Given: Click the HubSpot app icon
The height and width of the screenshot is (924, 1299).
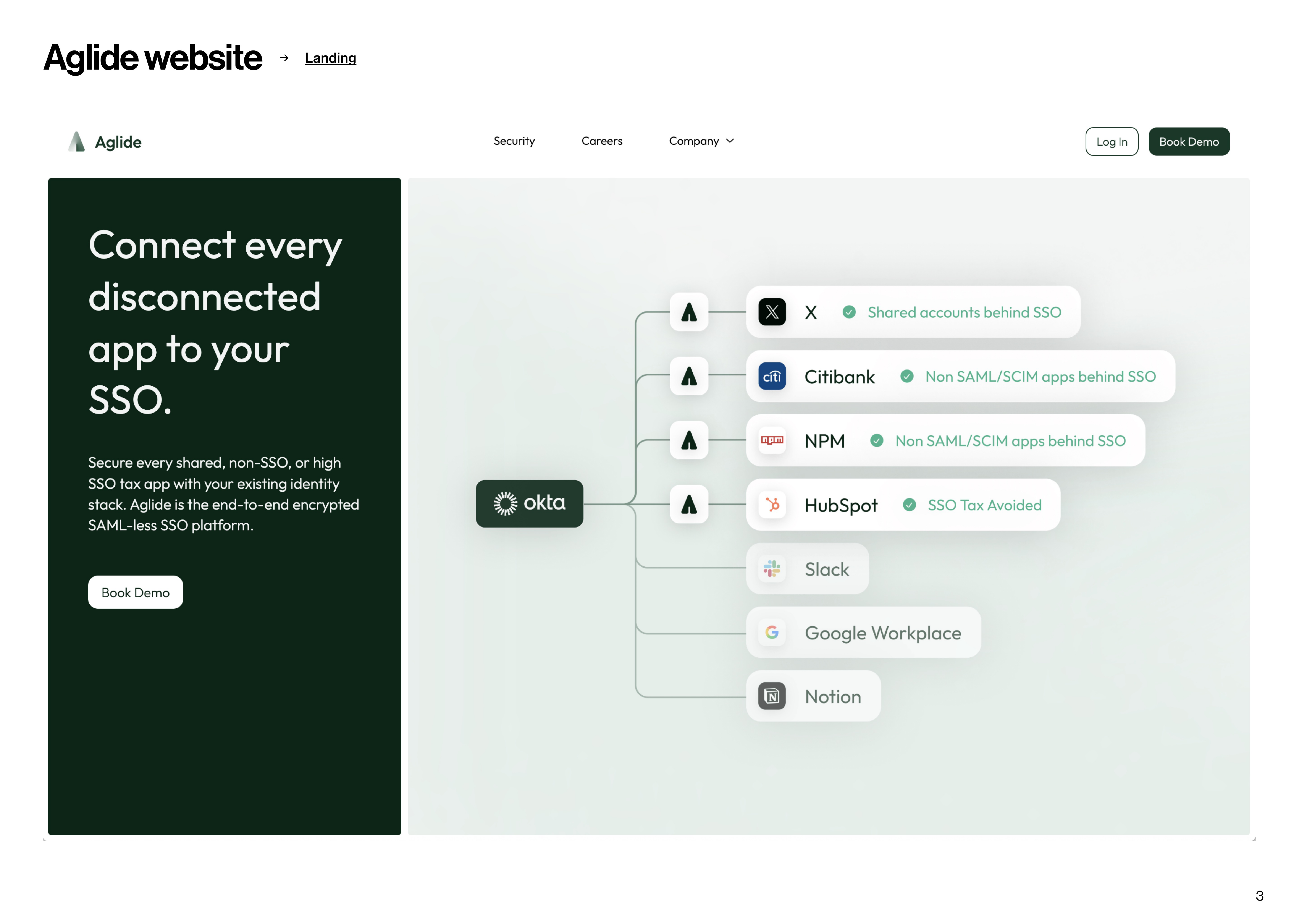Looking at the screenshot, I should pos(772,505).
